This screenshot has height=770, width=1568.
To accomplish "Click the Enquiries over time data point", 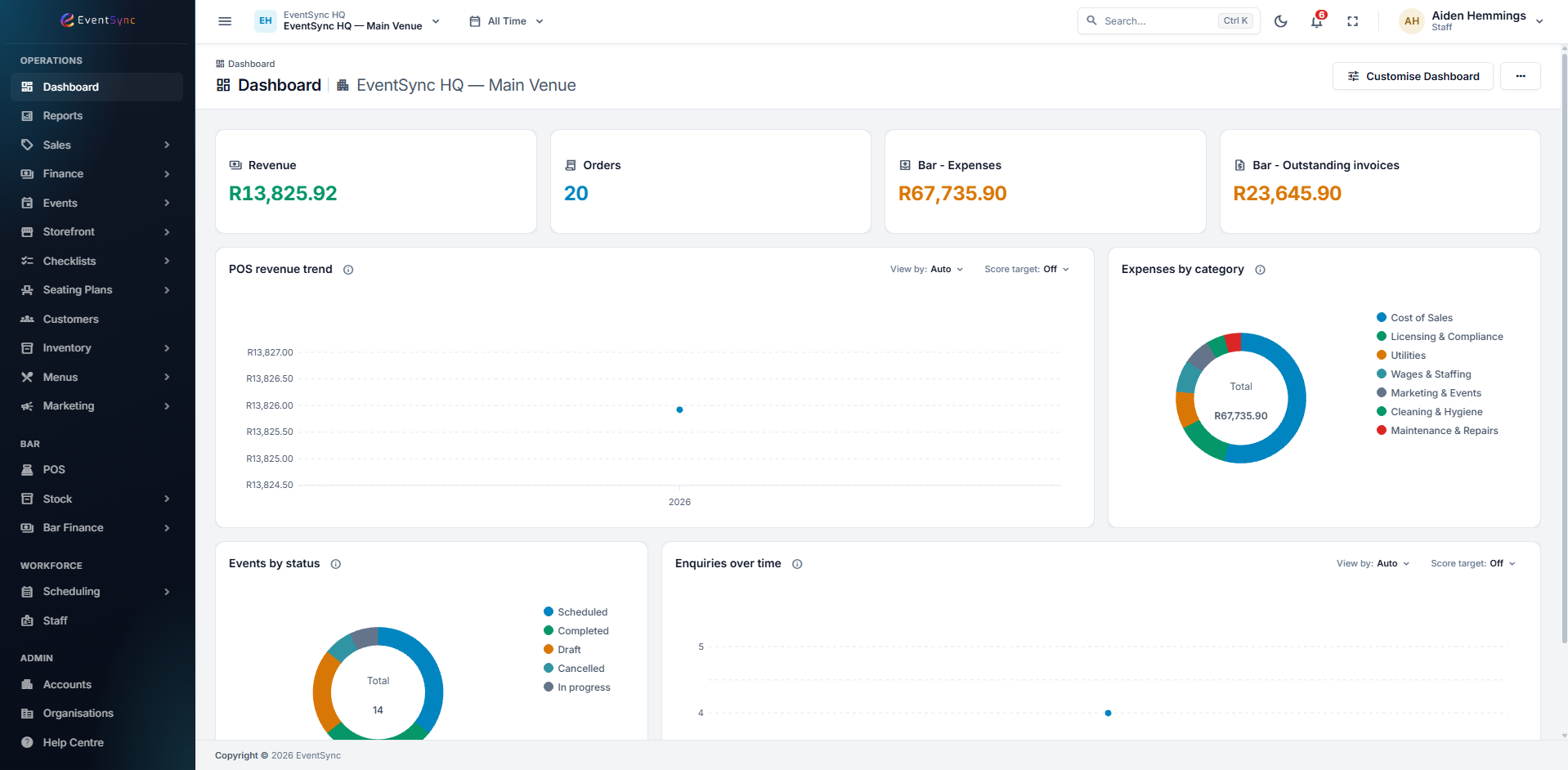I will tap(1108, 714).
